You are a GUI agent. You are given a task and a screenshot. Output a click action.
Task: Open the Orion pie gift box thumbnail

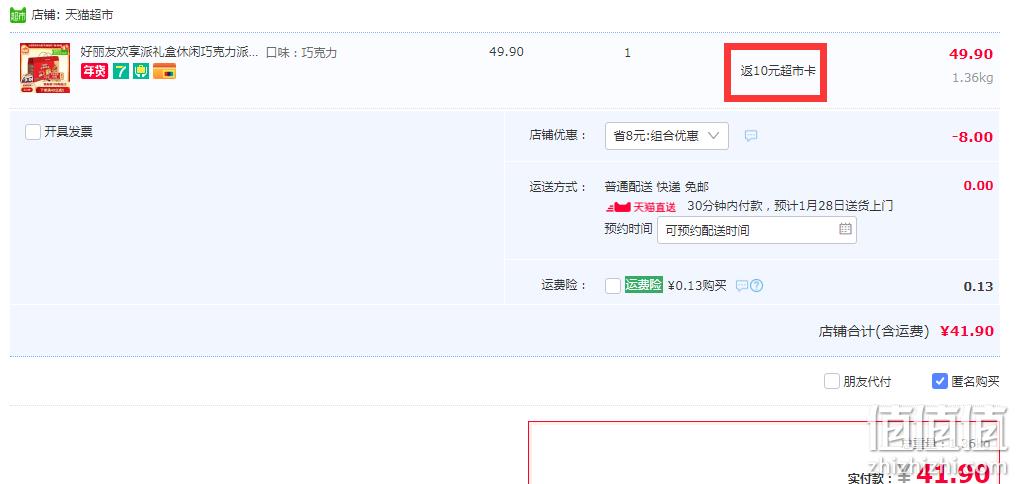[45, 68]
